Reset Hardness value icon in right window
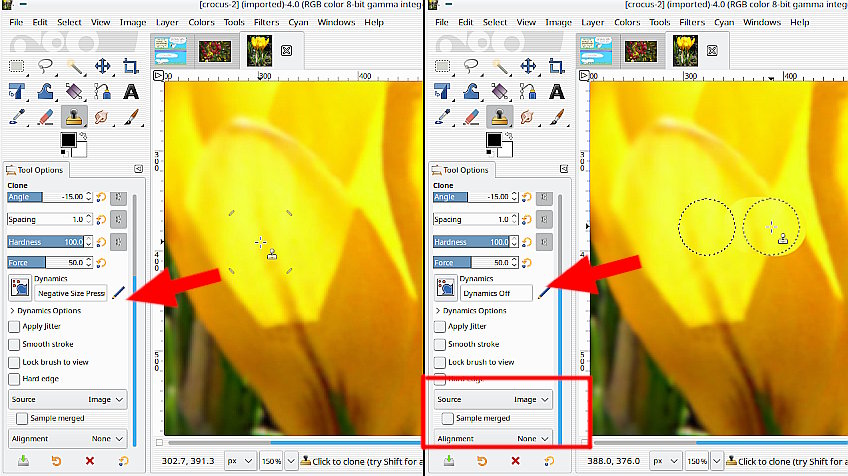 point(527,242)
